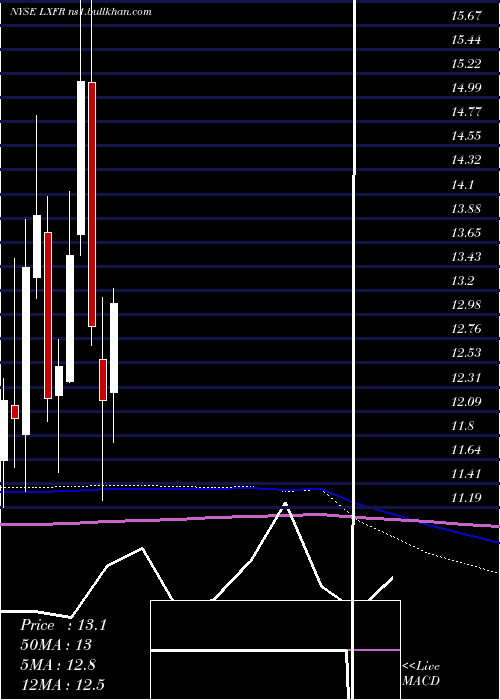
Task: Click the 11.41 price axis label
Action: [466, 474]
